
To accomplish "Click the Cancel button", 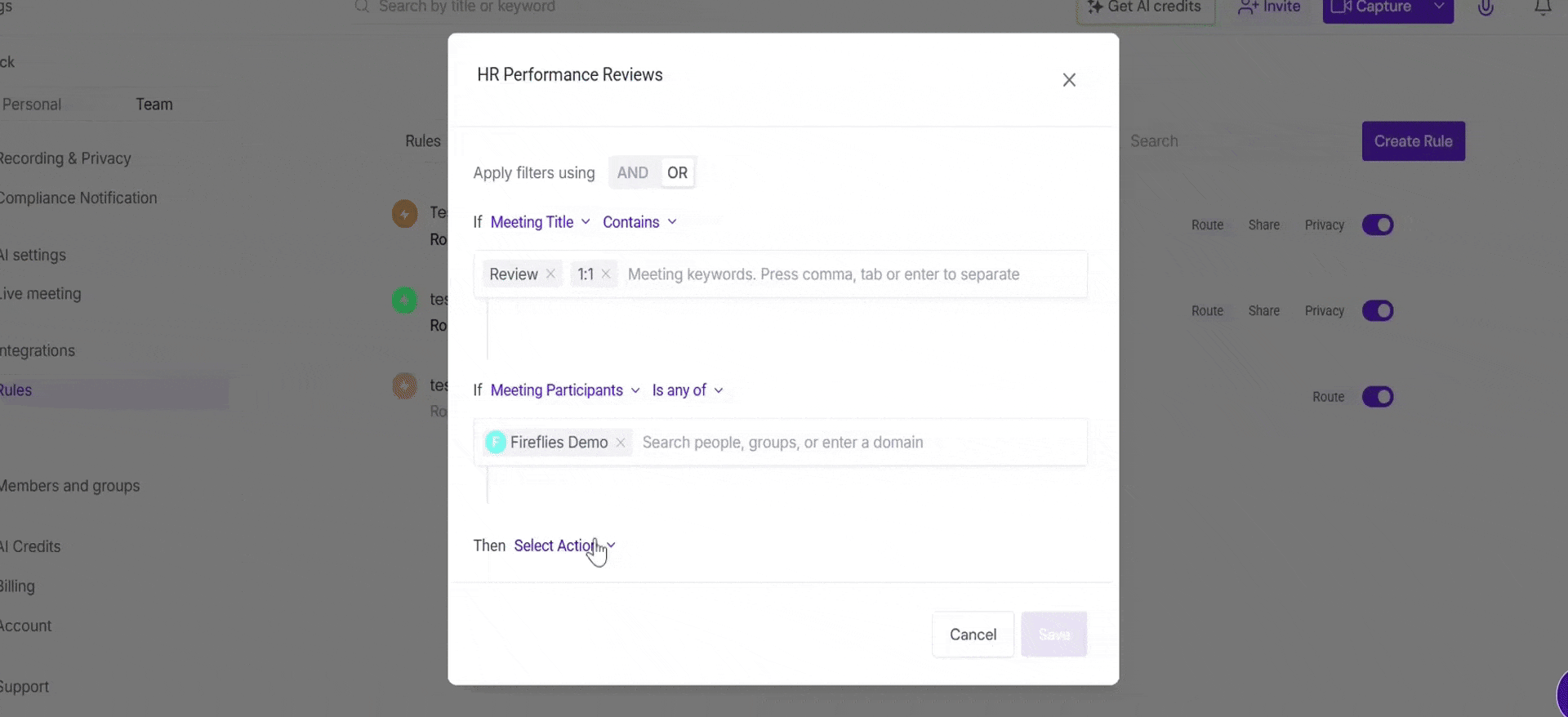I will (x=973, y=635).
